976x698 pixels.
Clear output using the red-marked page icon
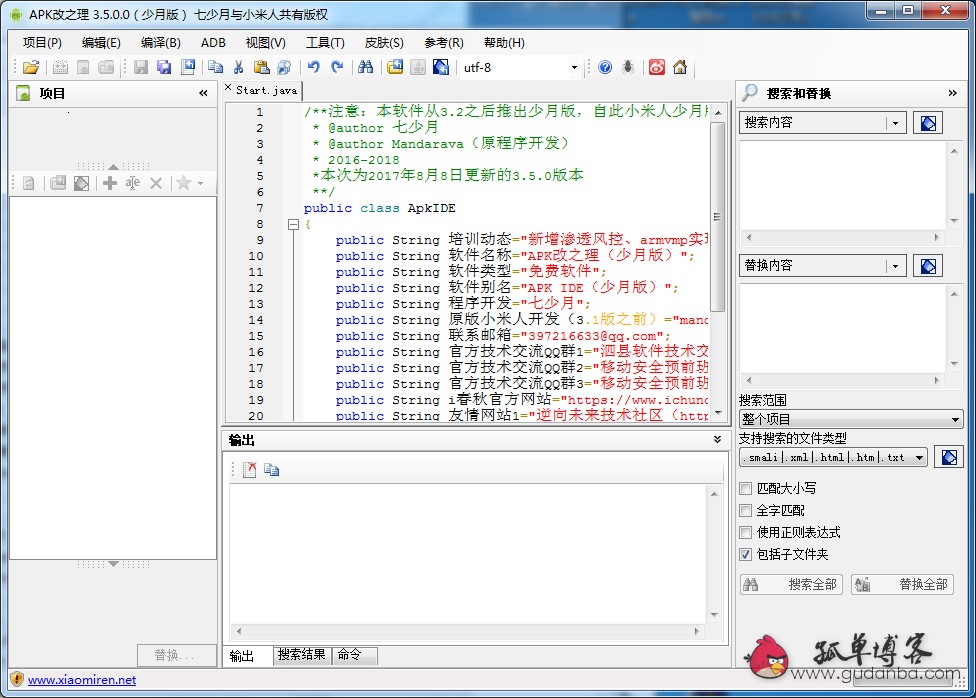(x=249, y=469)
